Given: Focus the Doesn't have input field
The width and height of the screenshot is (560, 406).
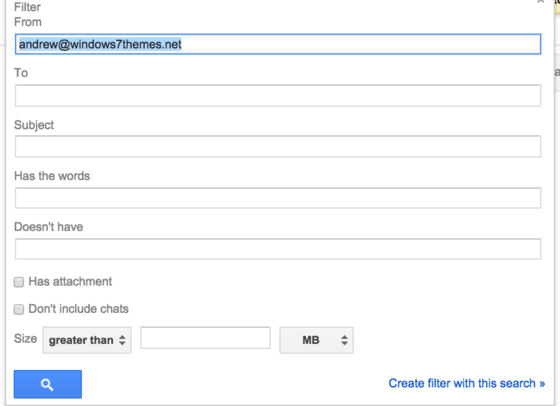Looking at the screenshot, I should coord(278,249).
